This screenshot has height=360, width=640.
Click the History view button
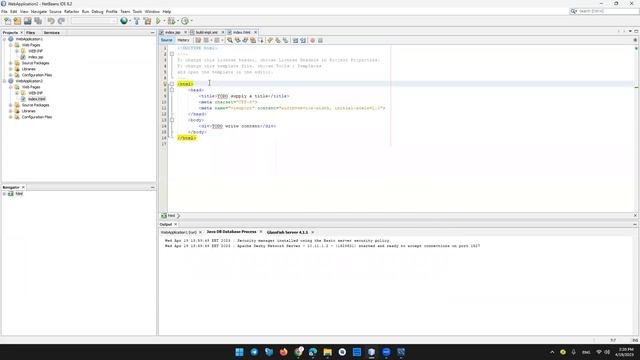pos(183,40)
